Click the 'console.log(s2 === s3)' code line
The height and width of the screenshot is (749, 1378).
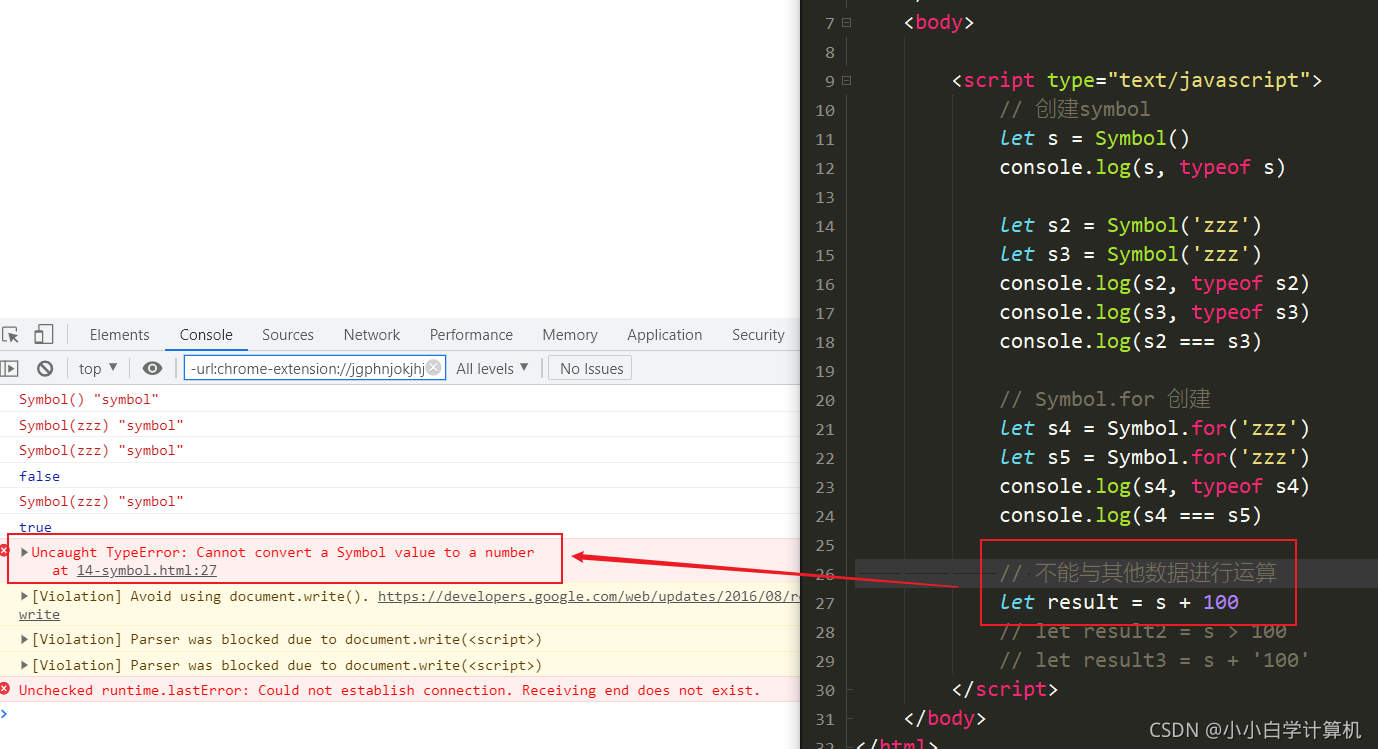[1131, 341]
